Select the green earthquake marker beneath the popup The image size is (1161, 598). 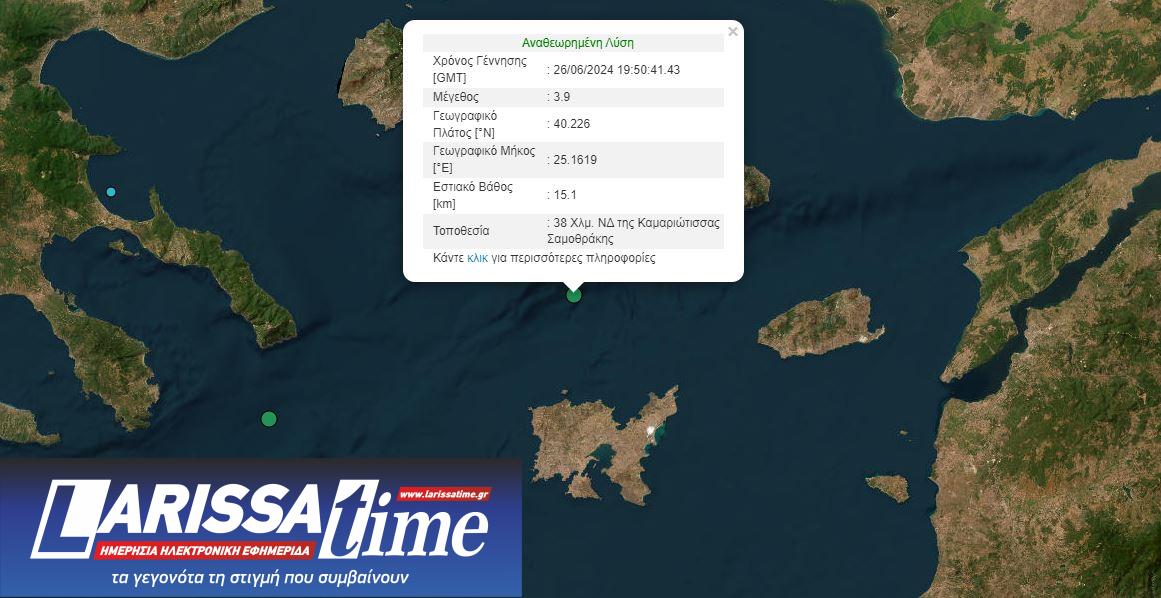click(x=573, y=294)
